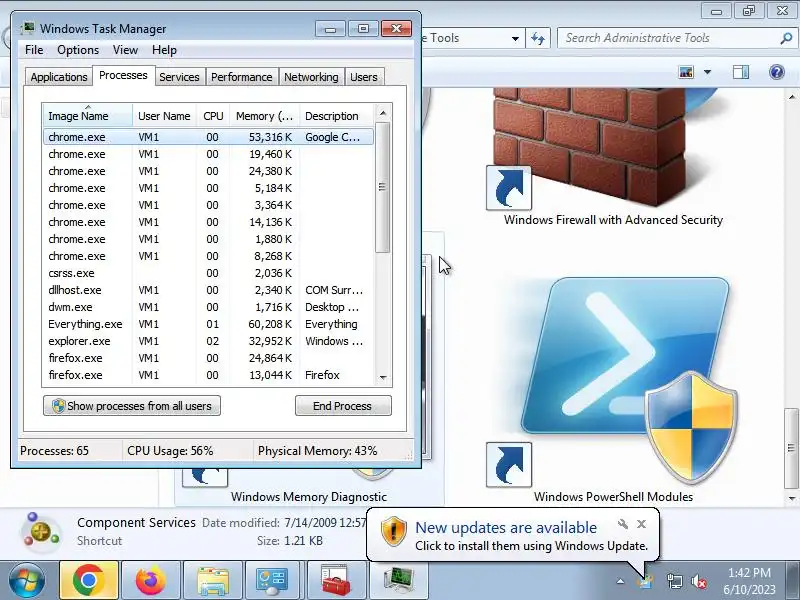Sort processes by CPU column header

click(x=213, y=116)
